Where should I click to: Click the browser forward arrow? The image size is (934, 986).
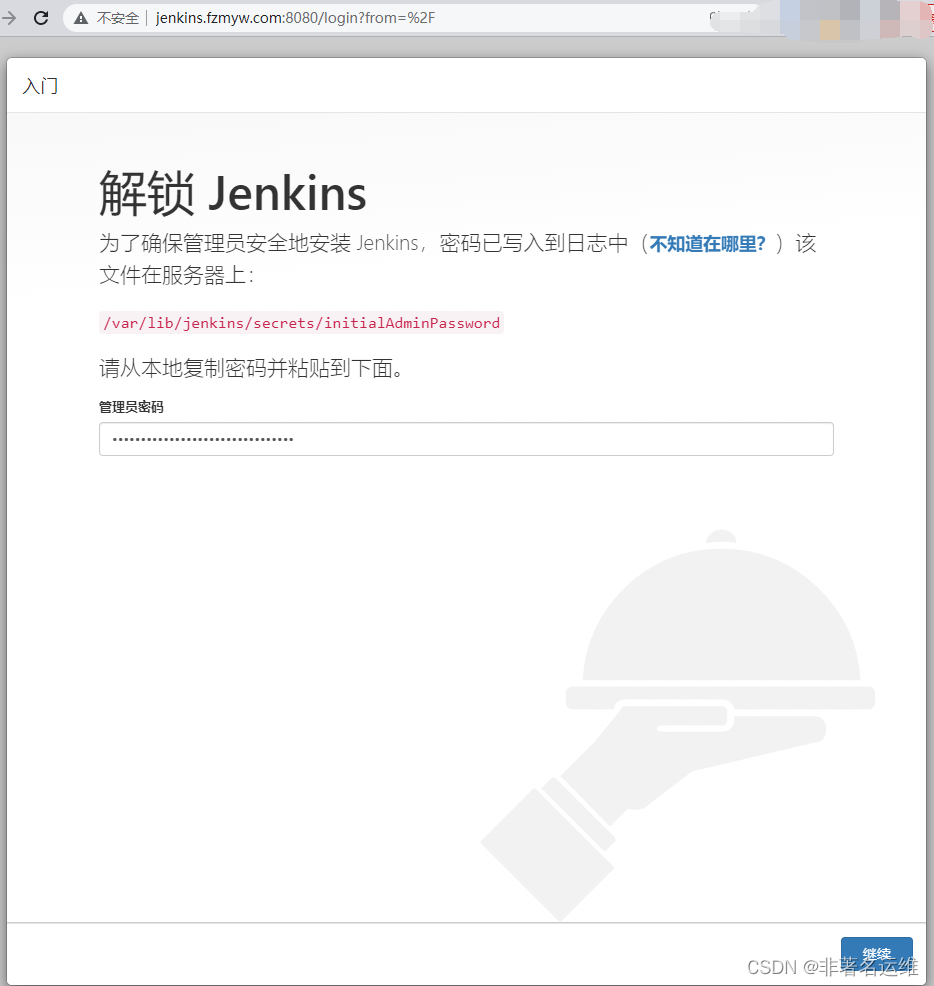[9, 18]
